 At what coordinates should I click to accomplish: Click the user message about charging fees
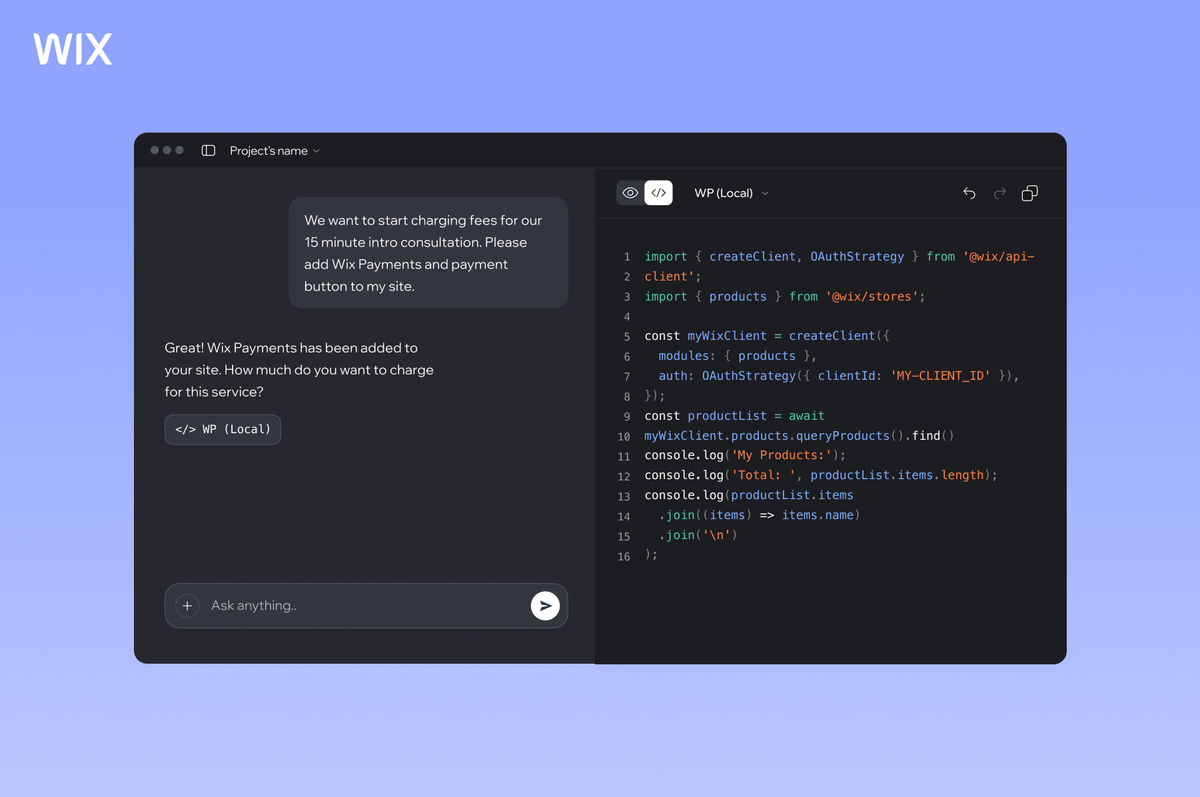point(428,253)
